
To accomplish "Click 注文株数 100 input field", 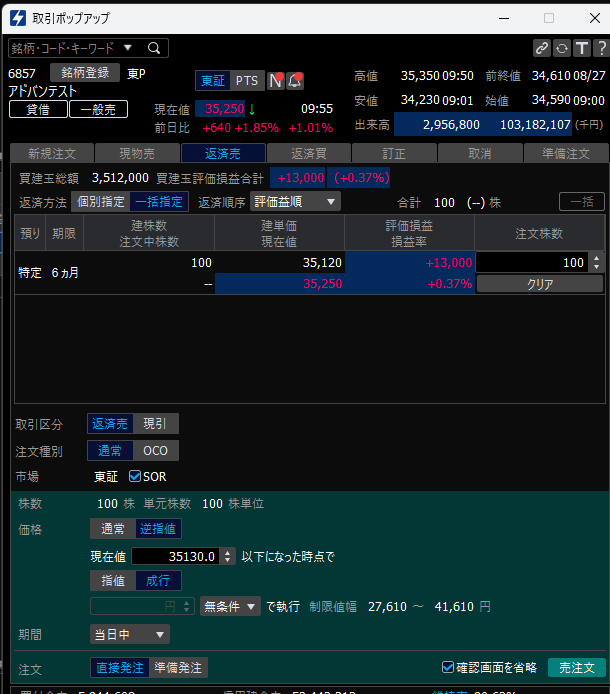I will (x=533, y=262).
